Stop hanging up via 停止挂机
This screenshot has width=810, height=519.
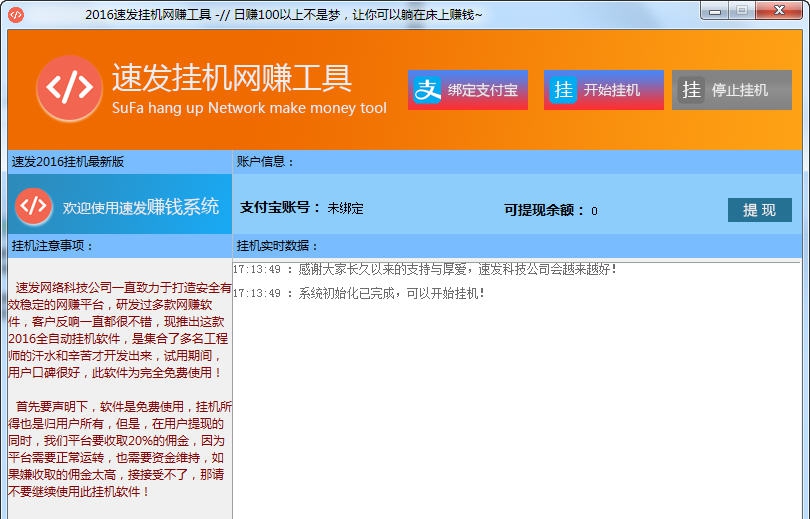tap(731, 90)
